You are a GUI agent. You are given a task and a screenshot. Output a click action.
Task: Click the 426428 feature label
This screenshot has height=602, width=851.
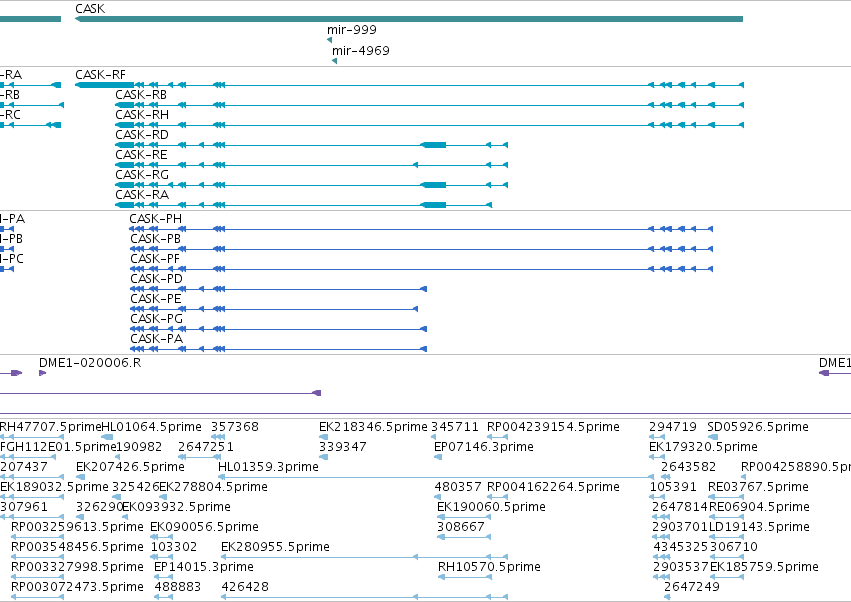[x=245, y=587]
